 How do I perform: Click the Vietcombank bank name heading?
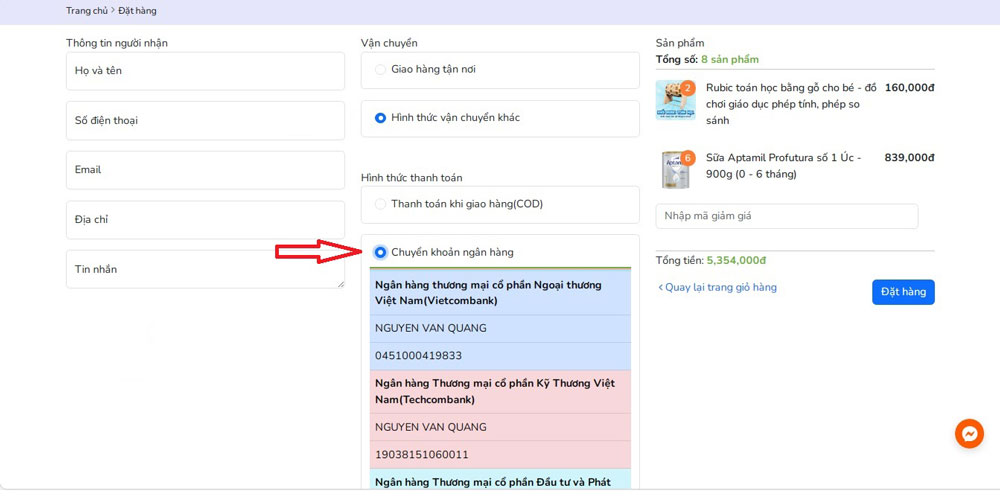489,293
